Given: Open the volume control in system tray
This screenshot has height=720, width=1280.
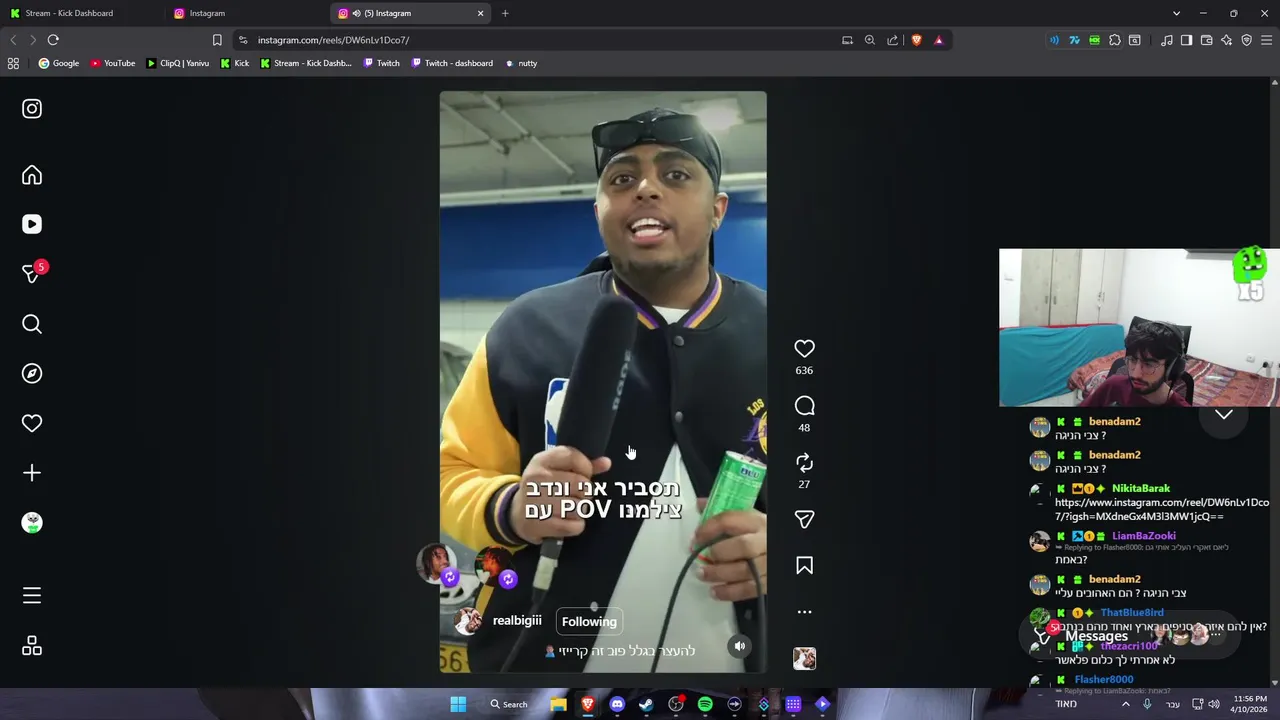Looking at the screenshot, I should click(x=1214, y=704).
